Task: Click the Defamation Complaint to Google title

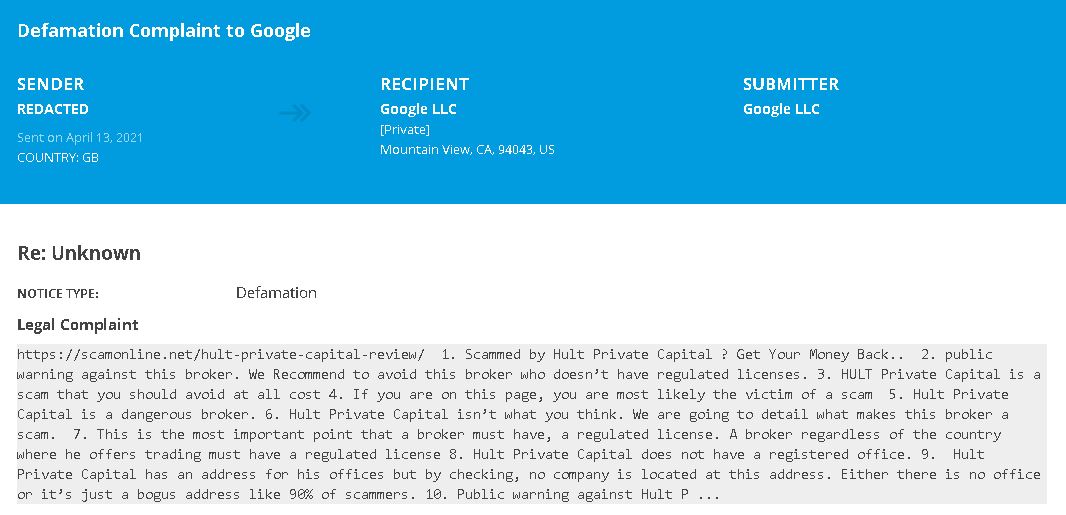Action: point(164,31)
